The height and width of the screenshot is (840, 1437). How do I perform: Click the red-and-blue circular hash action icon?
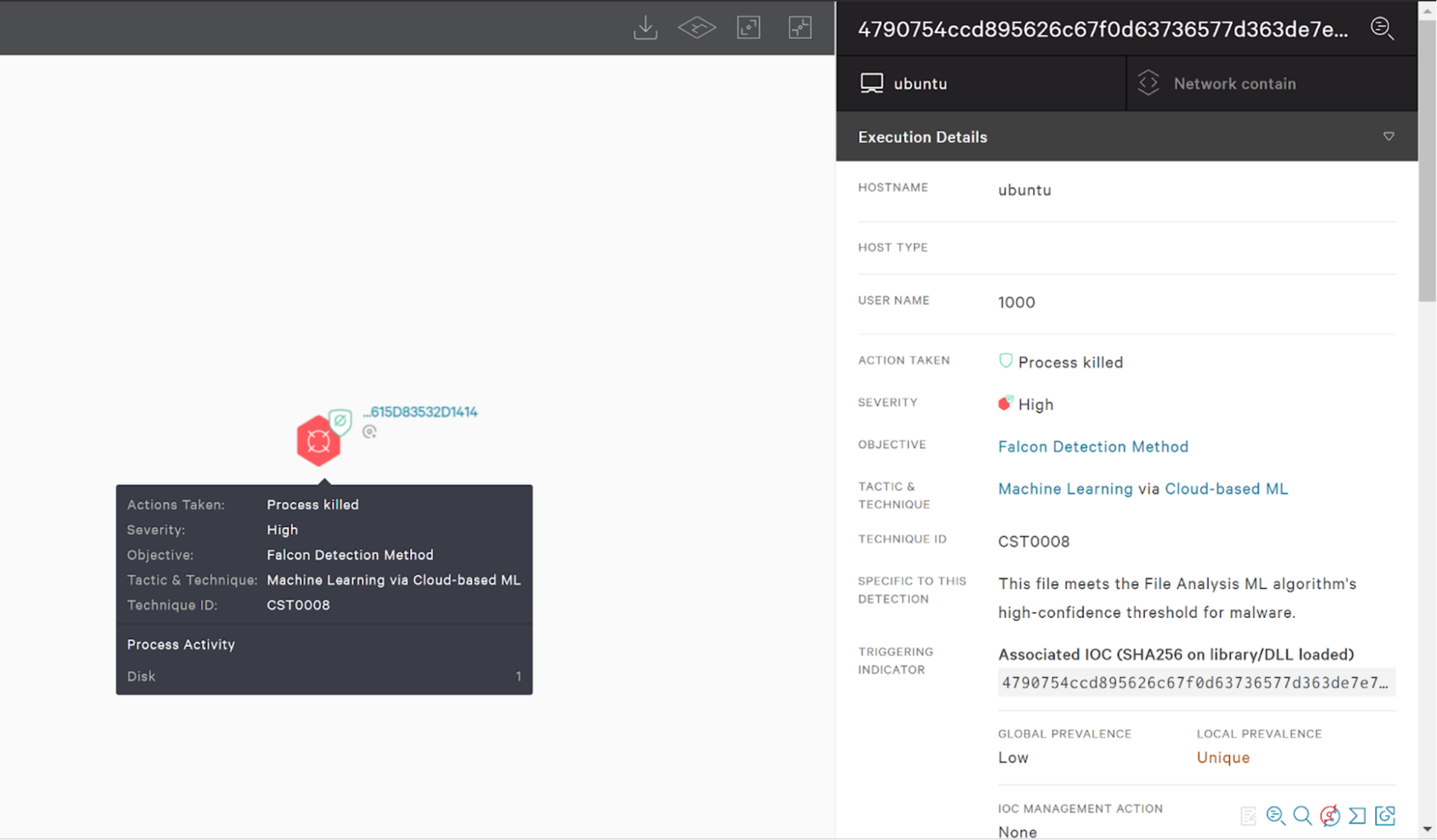click(x=1330, y=816)
